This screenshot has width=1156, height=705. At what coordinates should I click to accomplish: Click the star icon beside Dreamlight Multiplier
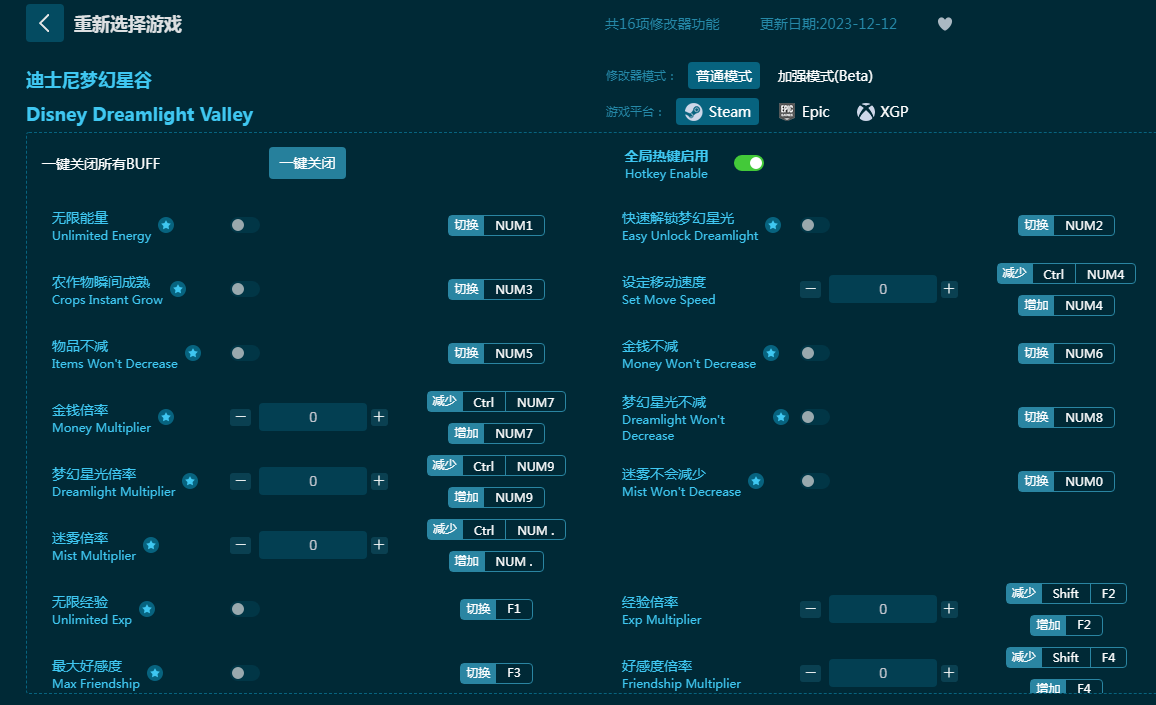(190, 482)
